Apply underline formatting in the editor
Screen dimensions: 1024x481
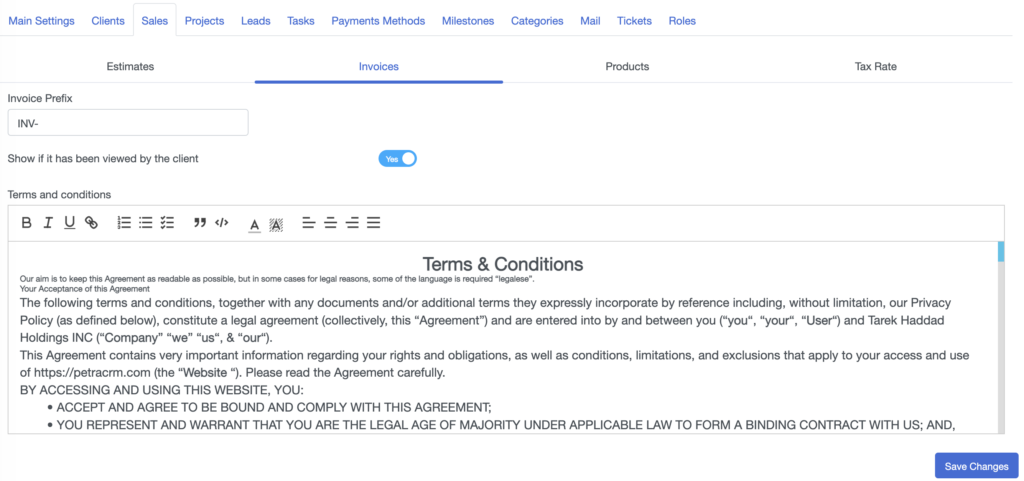pyautogui.click(x=69, y=223)
